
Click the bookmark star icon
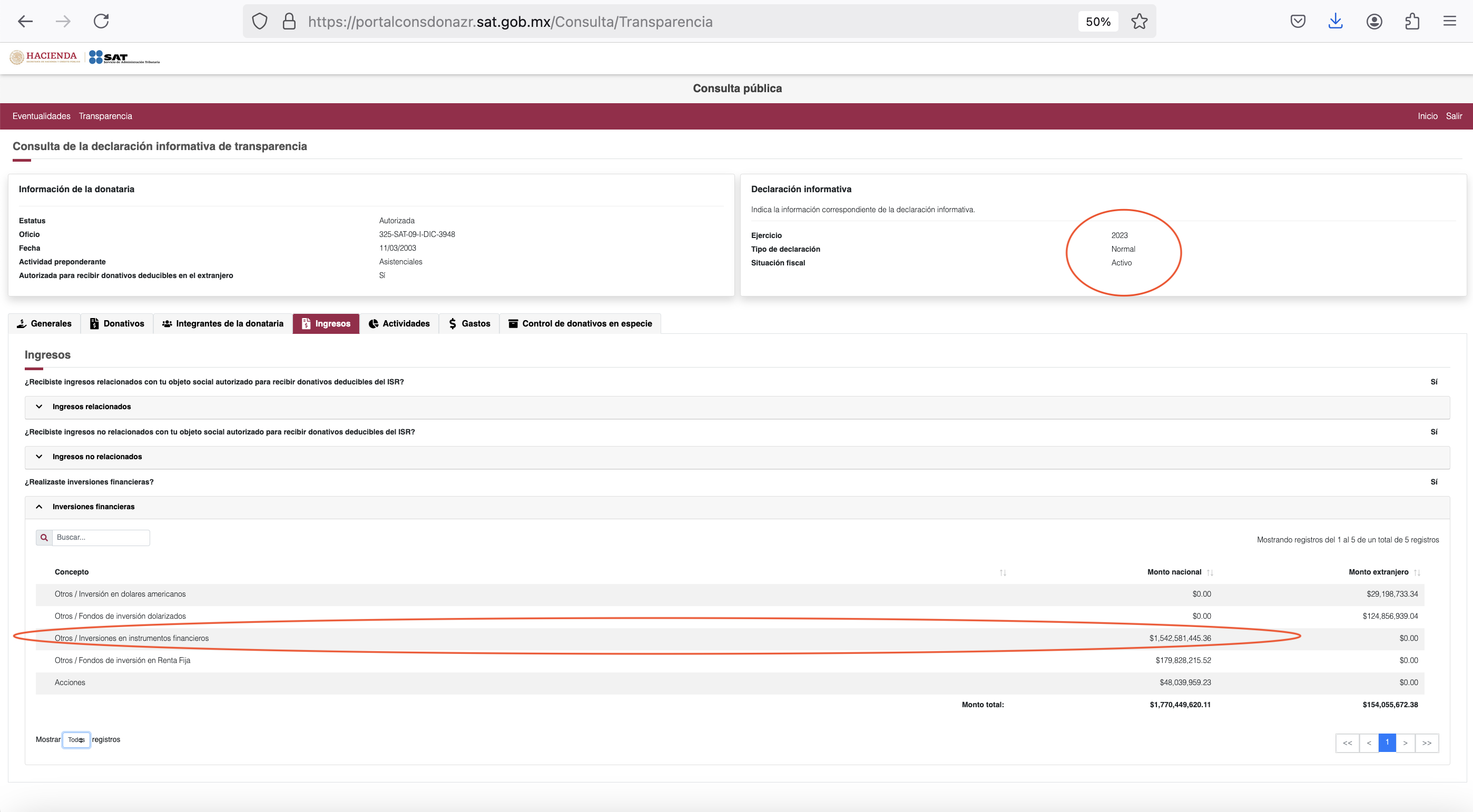tap(1139, 22)
